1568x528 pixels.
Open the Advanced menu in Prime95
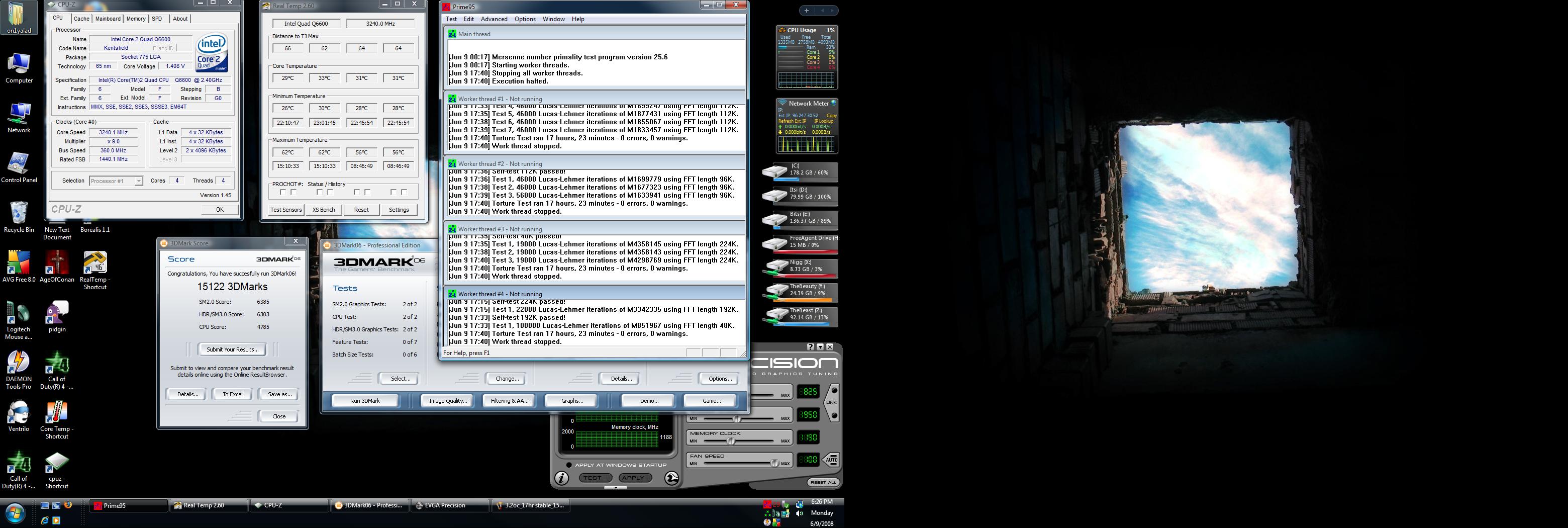coord(494,19)
